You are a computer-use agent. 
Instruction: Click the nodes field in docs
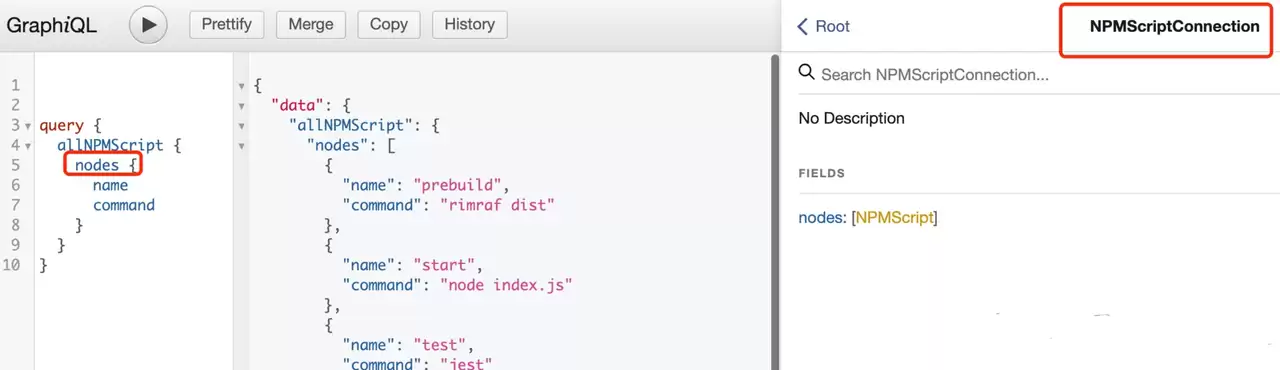tap(820, 217)
